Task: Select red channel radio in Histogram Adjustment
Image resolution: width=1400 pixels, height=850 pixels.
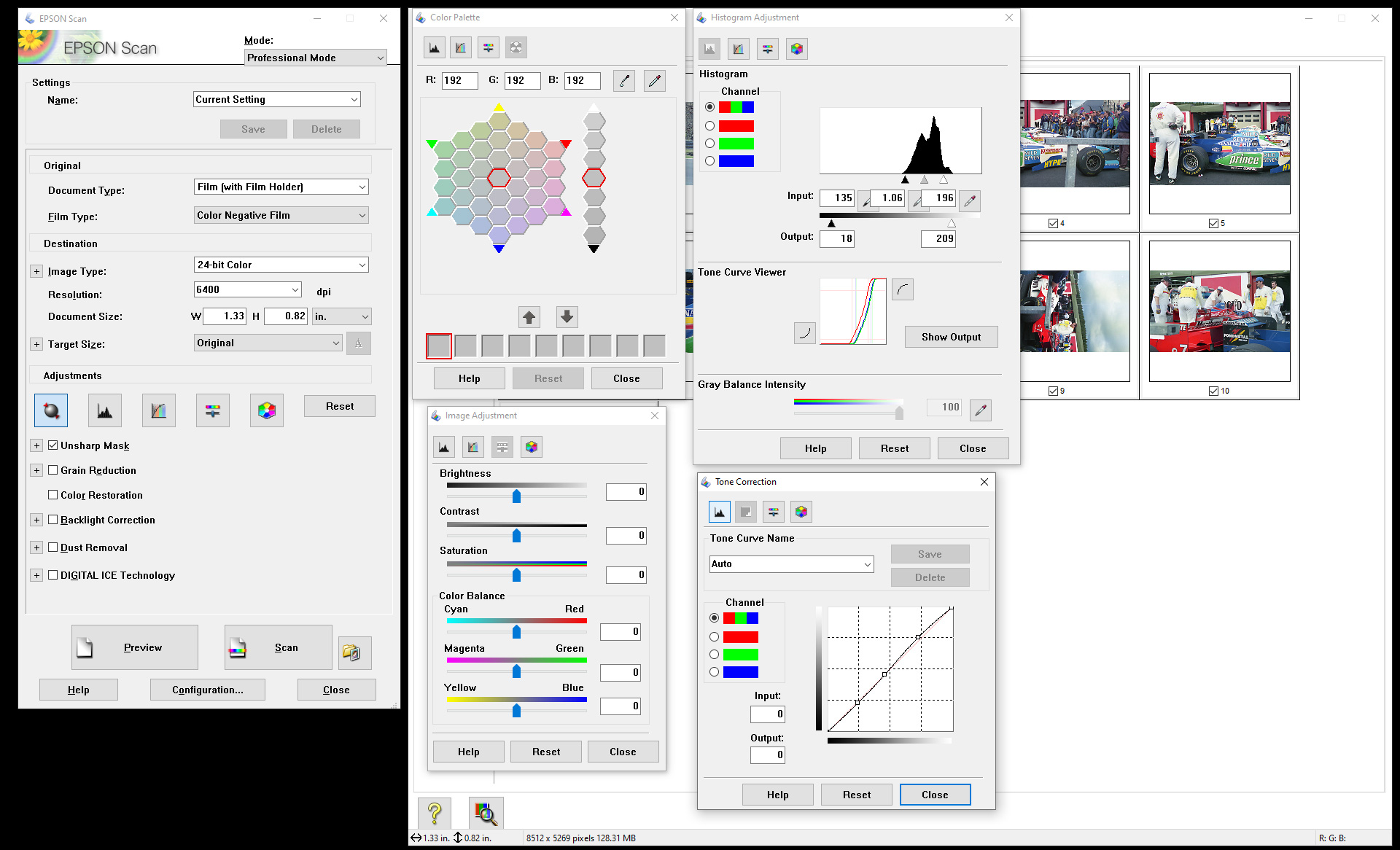Action: (x=709, y=126)
